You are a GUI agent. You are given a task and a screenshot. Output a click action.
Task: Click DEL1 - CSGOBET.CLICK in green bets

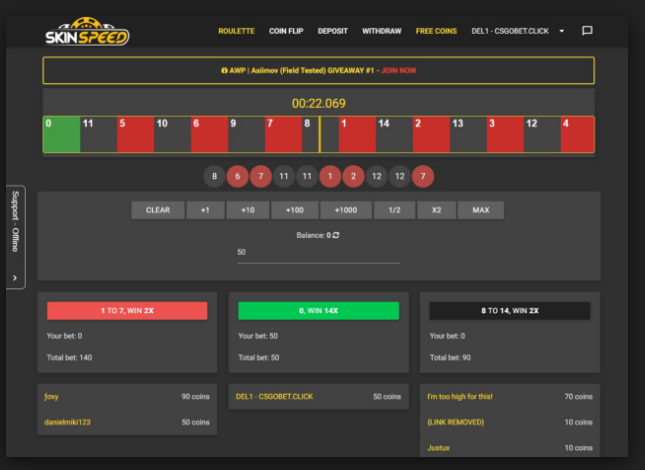point(274,397)
